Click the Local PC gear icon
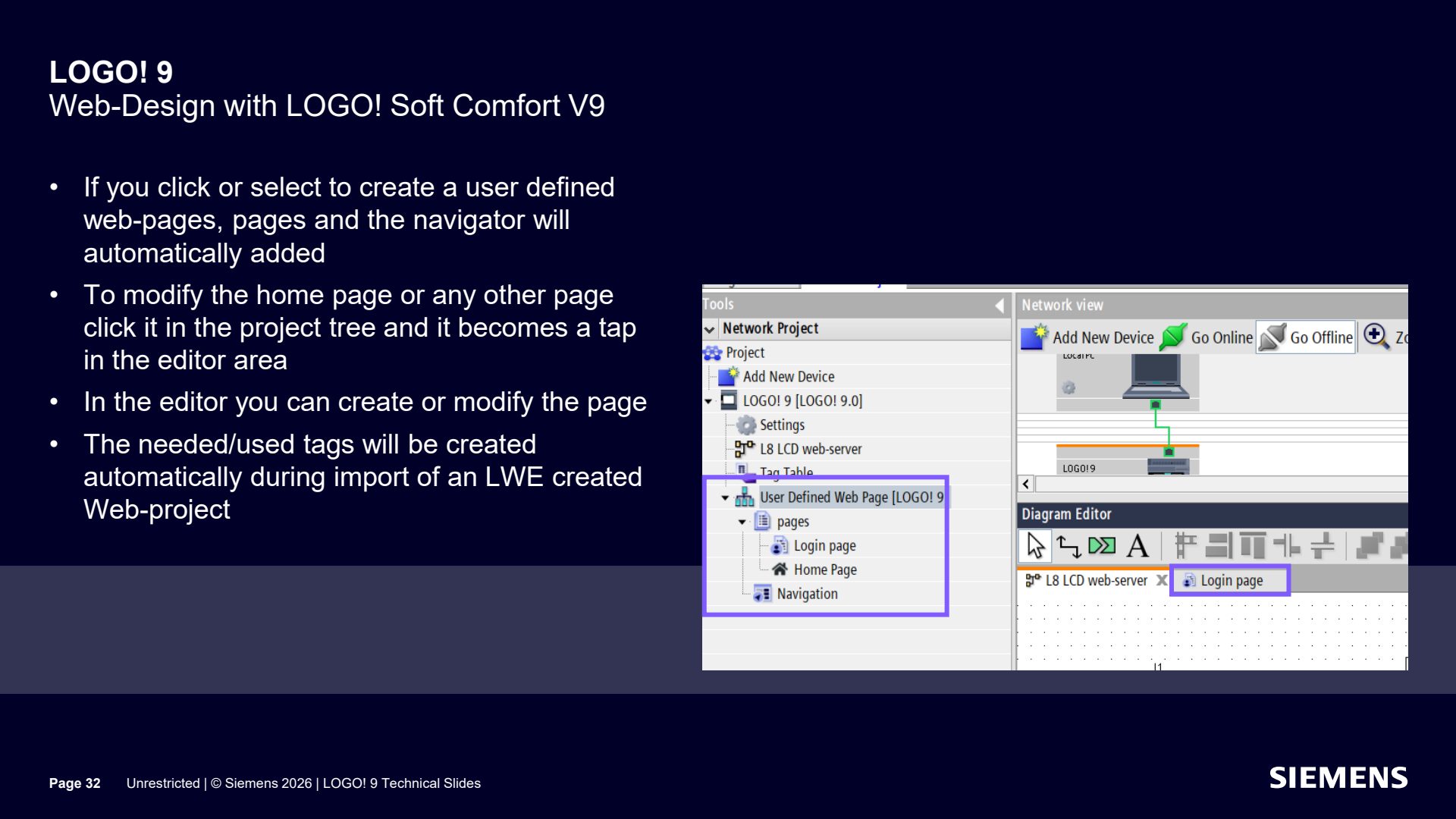Image resolution: width=1456 pixels, height=819 pixels. [1068, 388]
